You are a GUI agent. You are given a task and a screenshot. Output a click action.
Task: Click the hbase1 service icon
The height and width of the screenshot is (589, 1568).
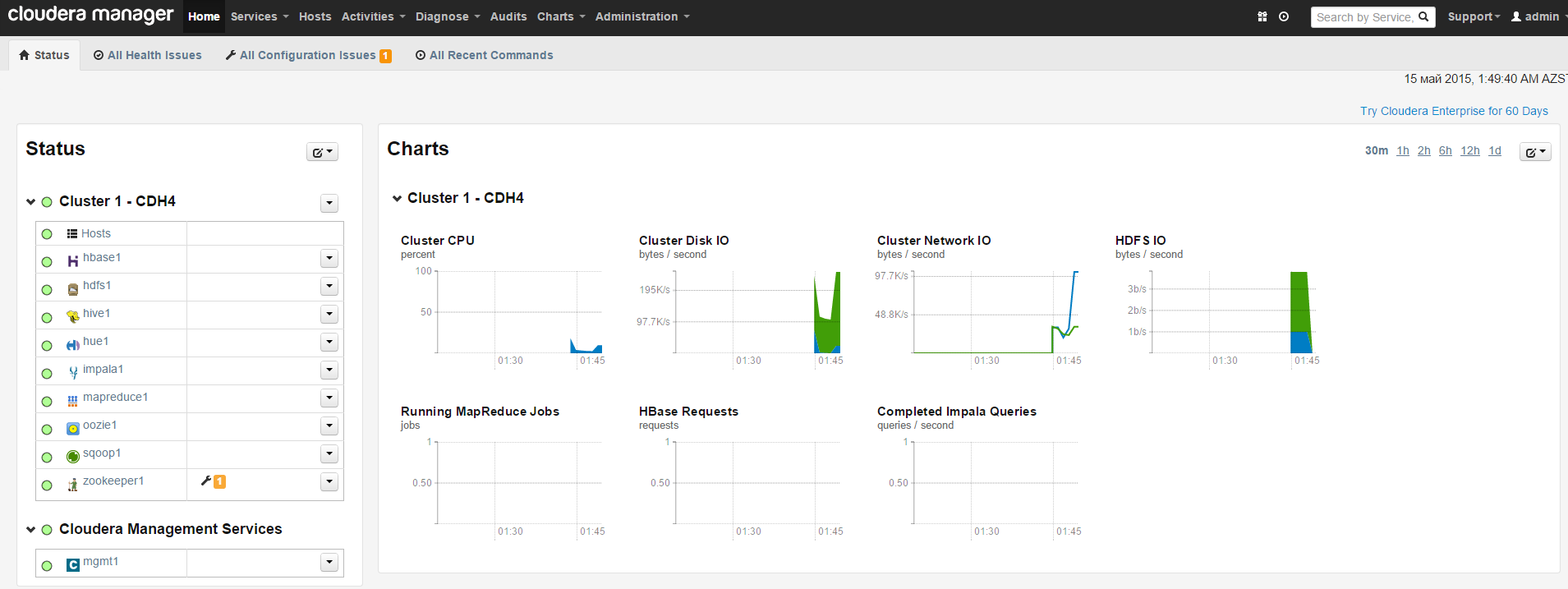pyautogui.click(x=73, y=260)
